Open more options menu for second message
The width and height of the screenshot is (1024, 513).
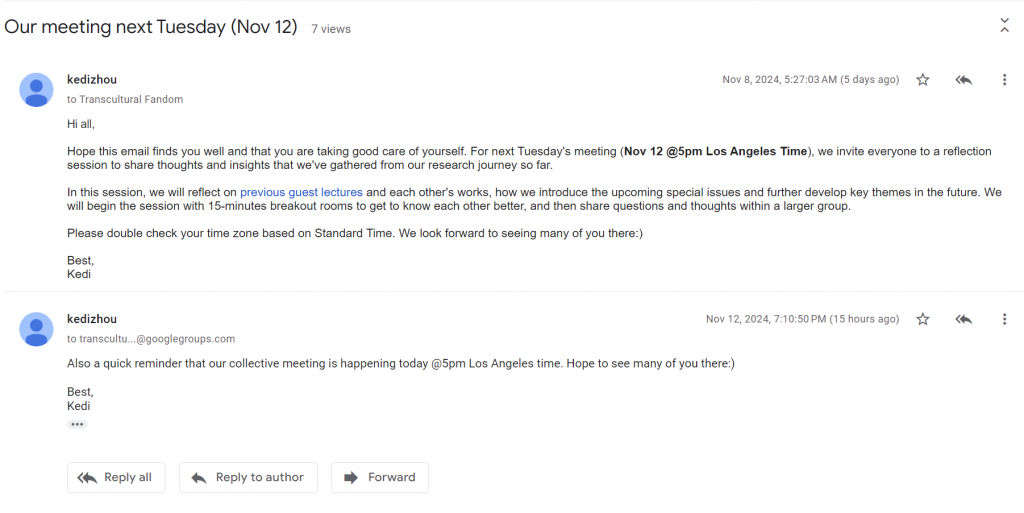pyautogui.click(x=1004, y=319)
